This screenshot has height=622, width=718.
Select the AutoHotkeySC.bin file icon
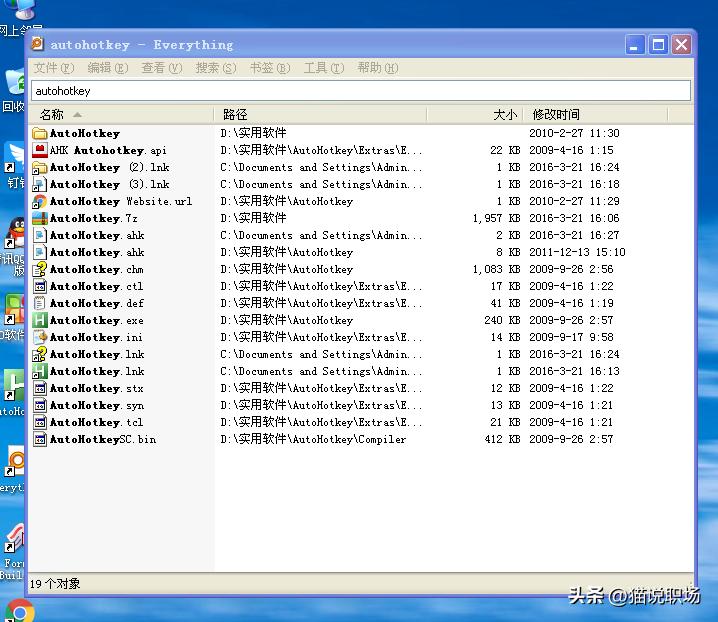coord(40,439)
